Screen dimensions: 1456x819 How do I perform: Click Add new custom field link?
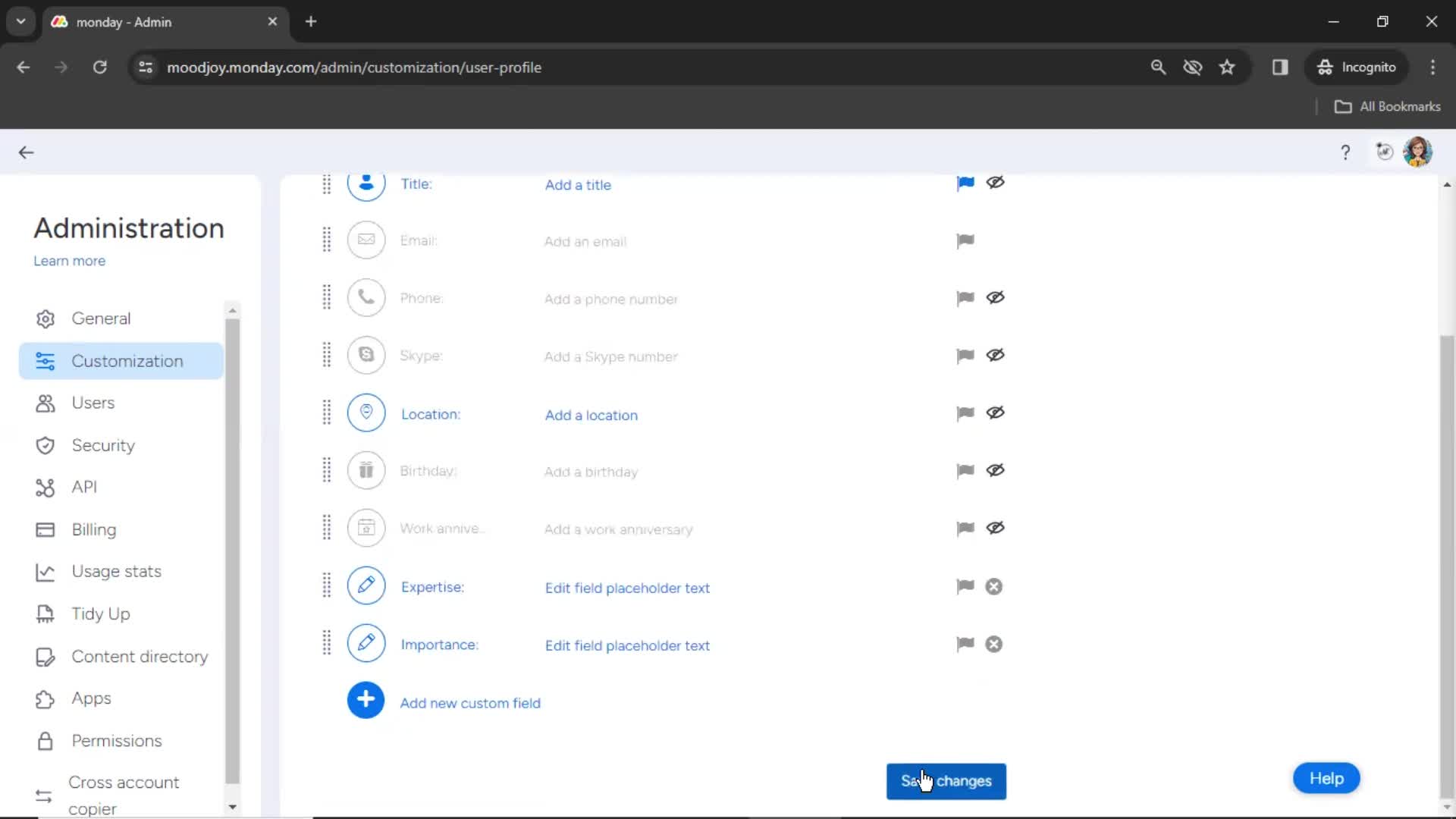[470, 703]
